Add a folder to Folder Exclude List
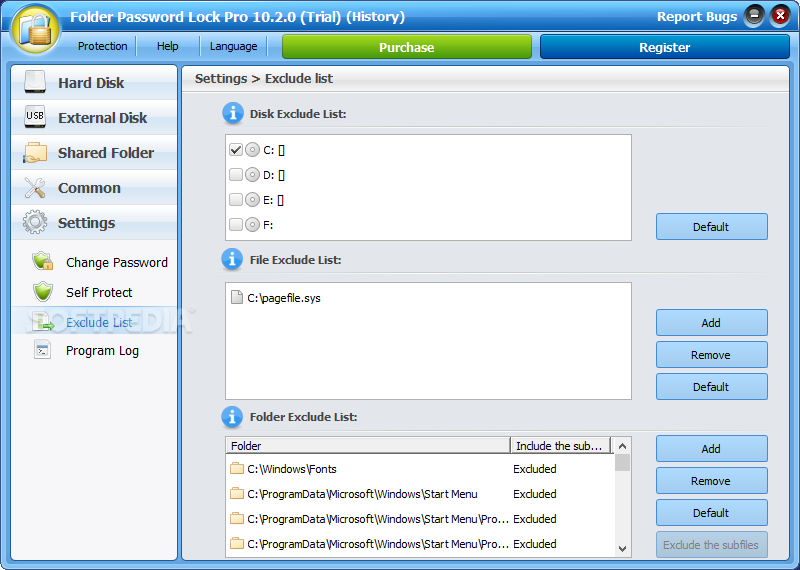This screenshot has width=800, height=570. click(711, 449)
